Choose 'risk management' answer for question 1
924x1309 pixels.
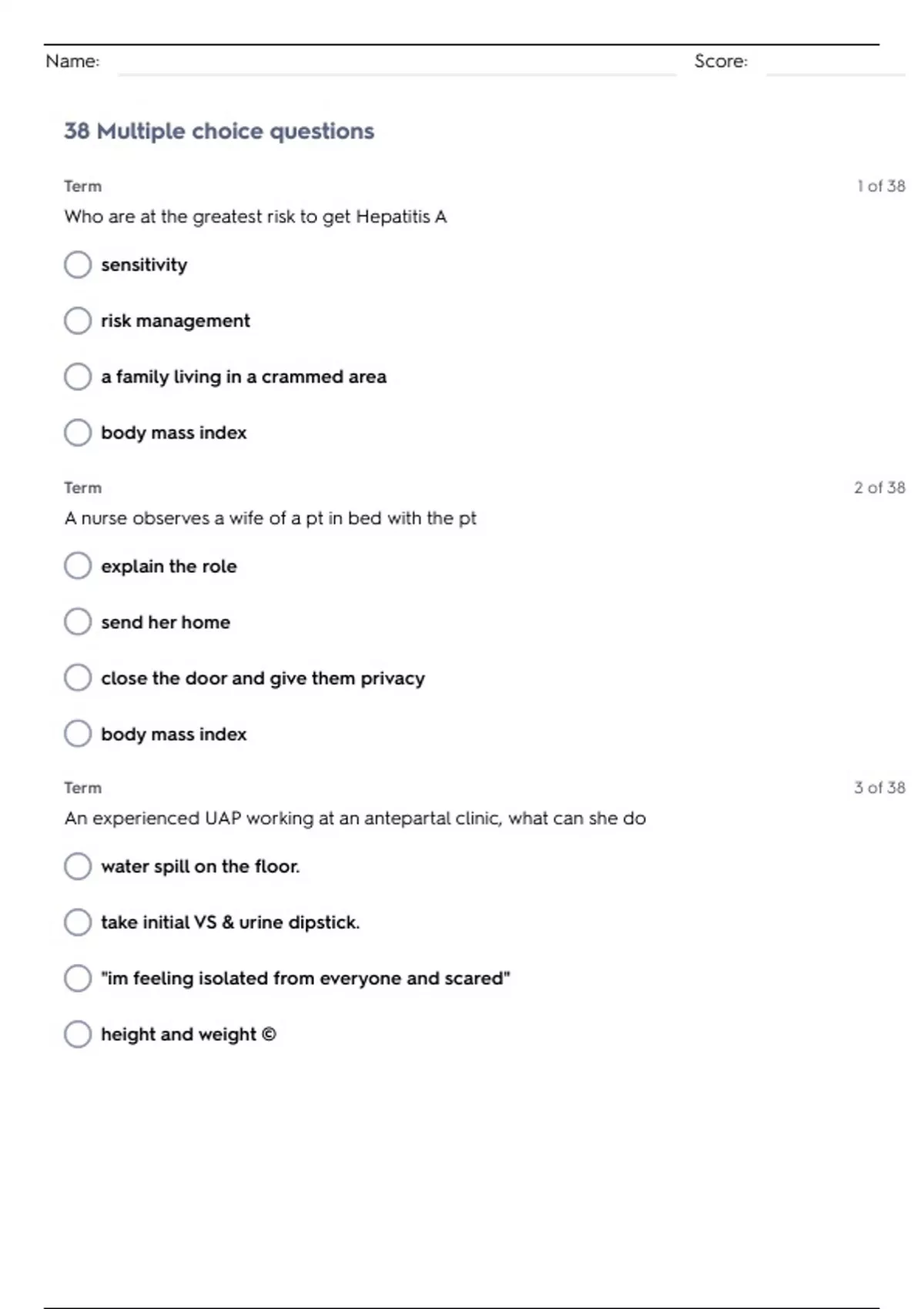tap(78, 320)
